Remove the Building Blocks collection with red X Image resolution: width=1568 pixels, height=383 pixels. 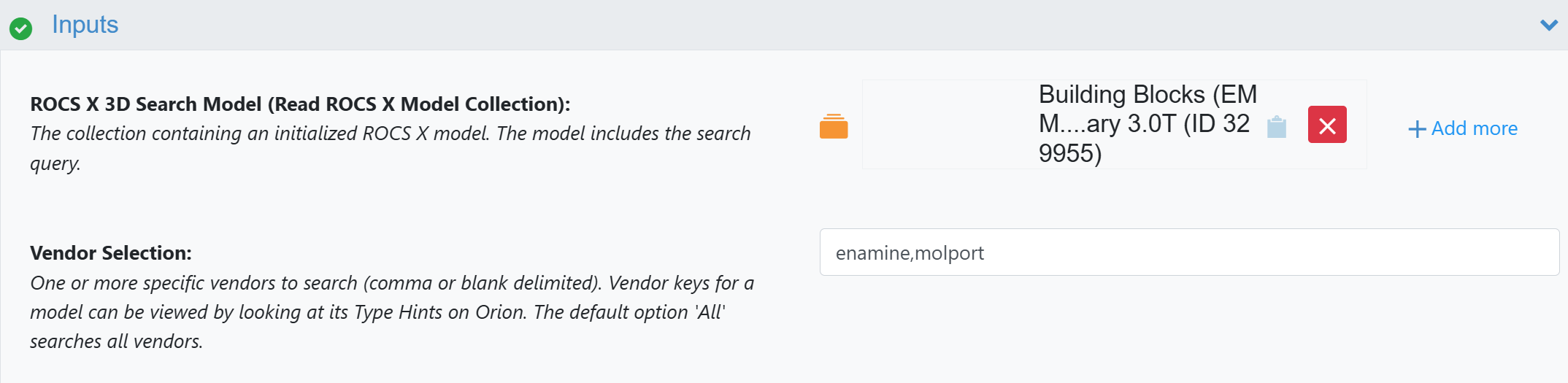pyautogui.click(x=1326, y=125)
